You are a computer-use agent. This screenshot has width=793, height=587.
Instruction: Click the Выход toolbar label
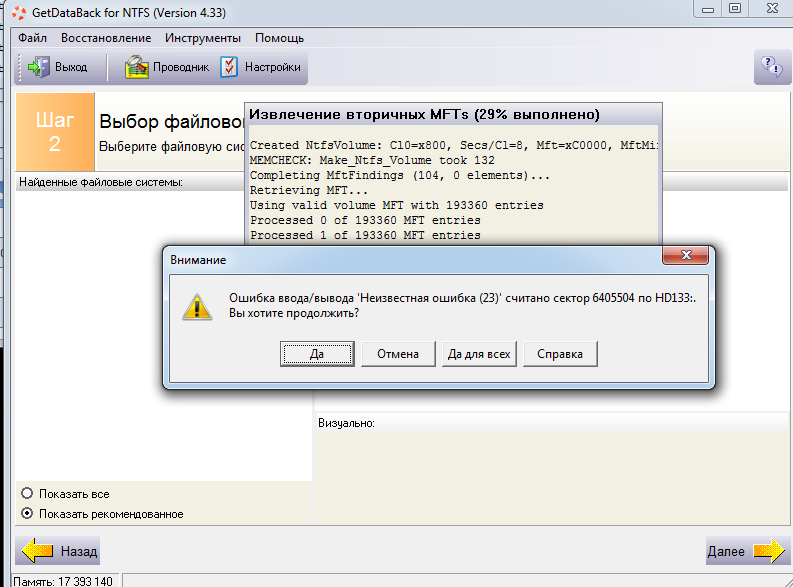click(x=71, y=67)
